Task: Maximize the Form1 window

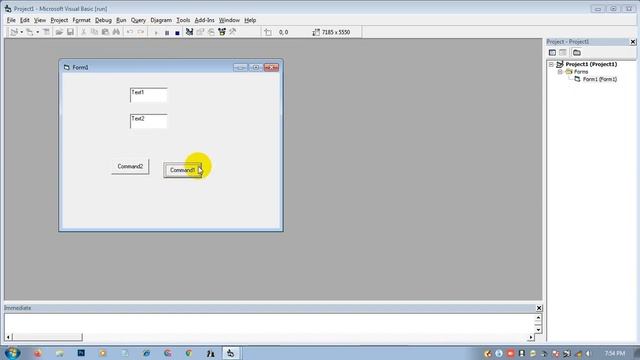Action: coord(256,67)
